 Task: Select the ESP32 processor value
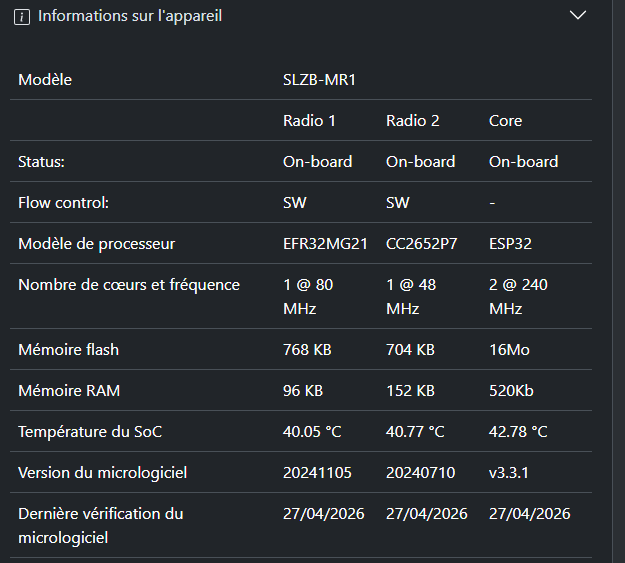coord(510,244)
